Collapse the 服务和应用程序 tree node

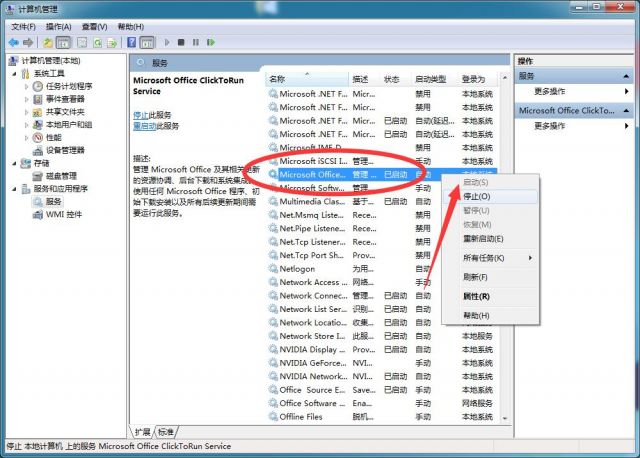point(15,189)
